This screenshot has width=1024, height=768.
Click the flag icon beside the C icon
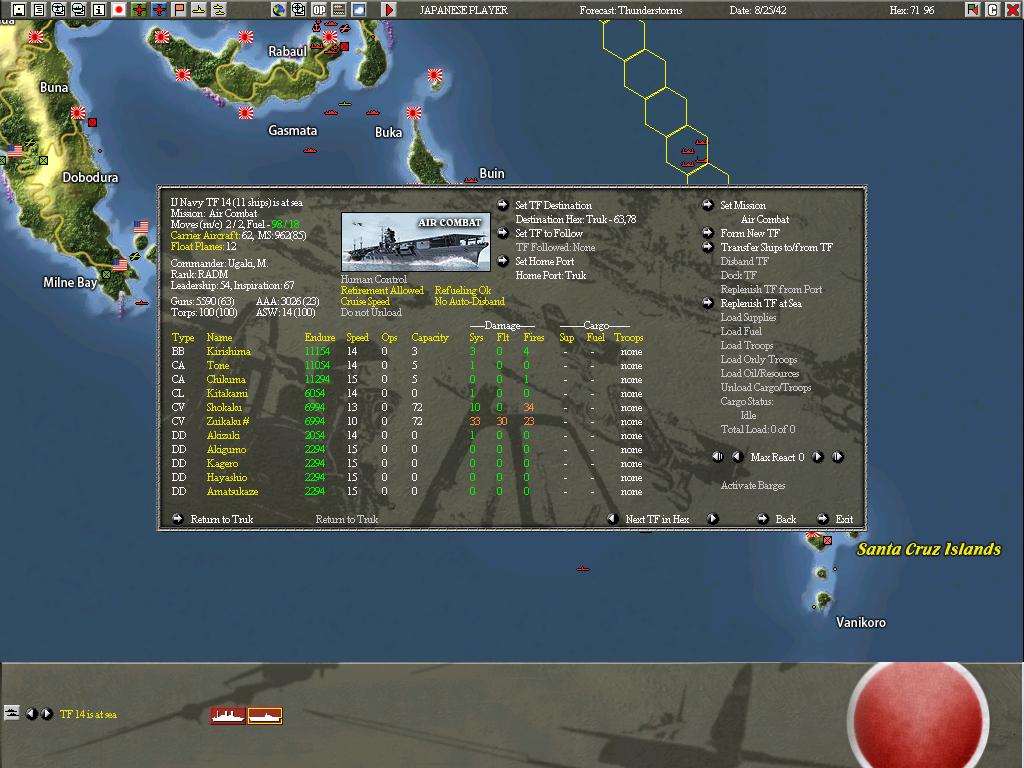973,10
